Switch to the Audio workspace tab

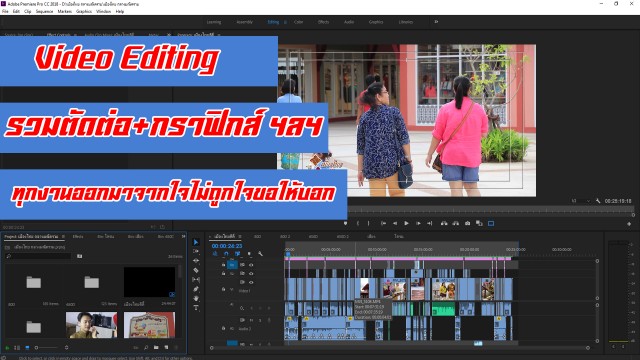pos(349,22)
